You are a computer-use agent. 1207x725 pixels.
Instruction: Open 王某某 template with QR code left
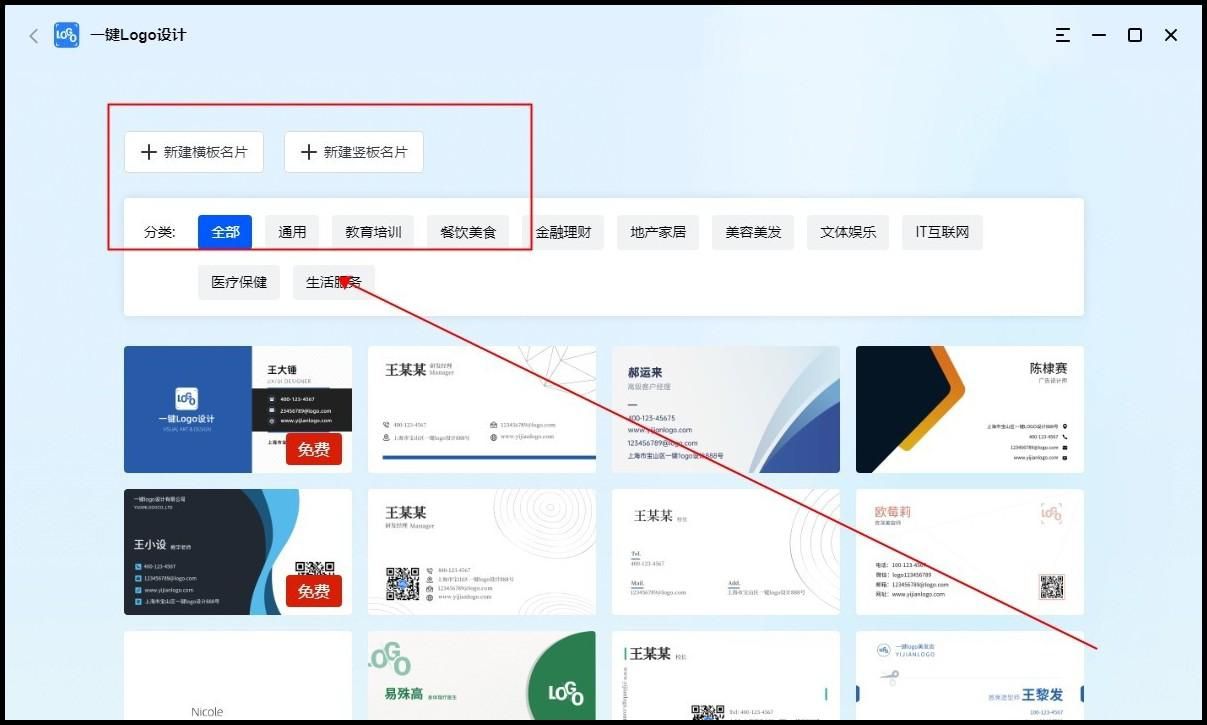(x=482, y=552)
